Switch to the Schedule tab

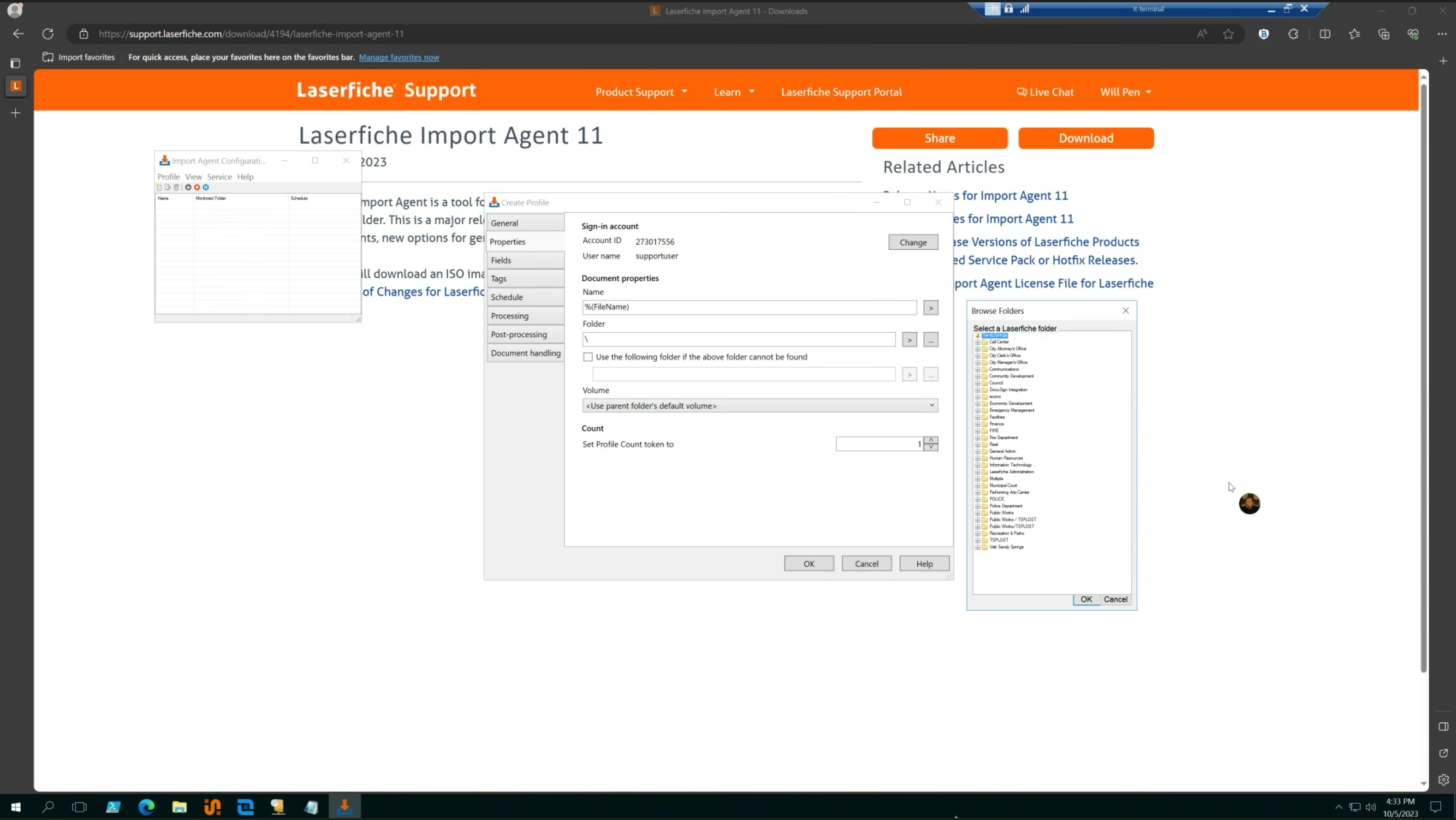coord(506,298)
